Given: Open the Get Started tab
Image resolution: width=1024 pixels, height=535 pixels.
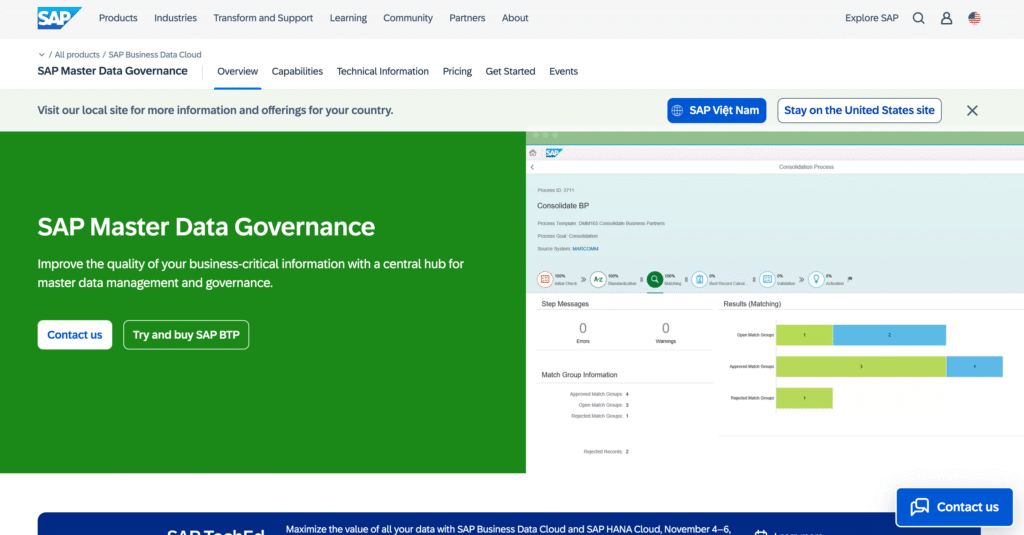Looking at the screenshot, I should pyautogui.click(x=510, y=71).
